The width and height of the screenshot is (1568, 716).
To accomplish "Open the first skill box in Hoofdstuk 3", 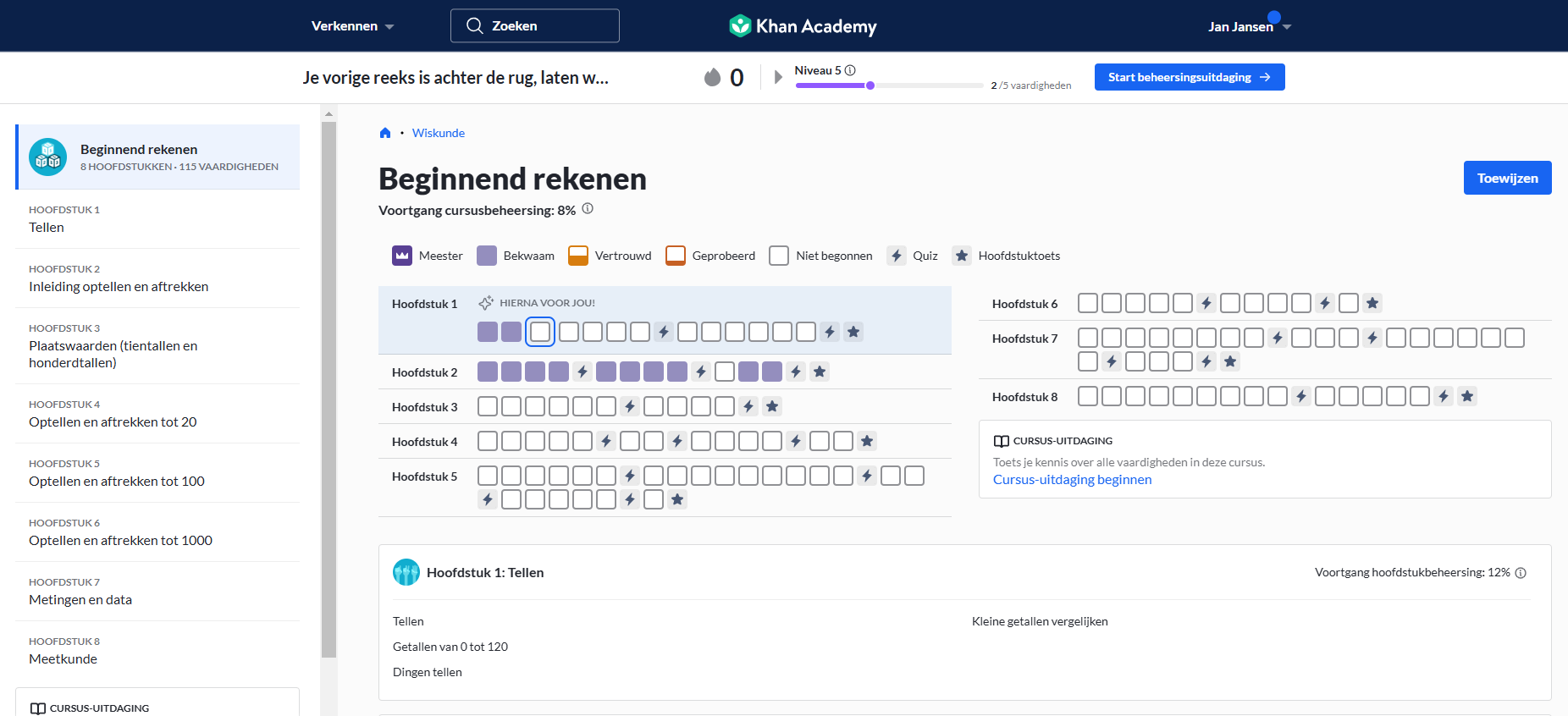I will pos(488,406).
